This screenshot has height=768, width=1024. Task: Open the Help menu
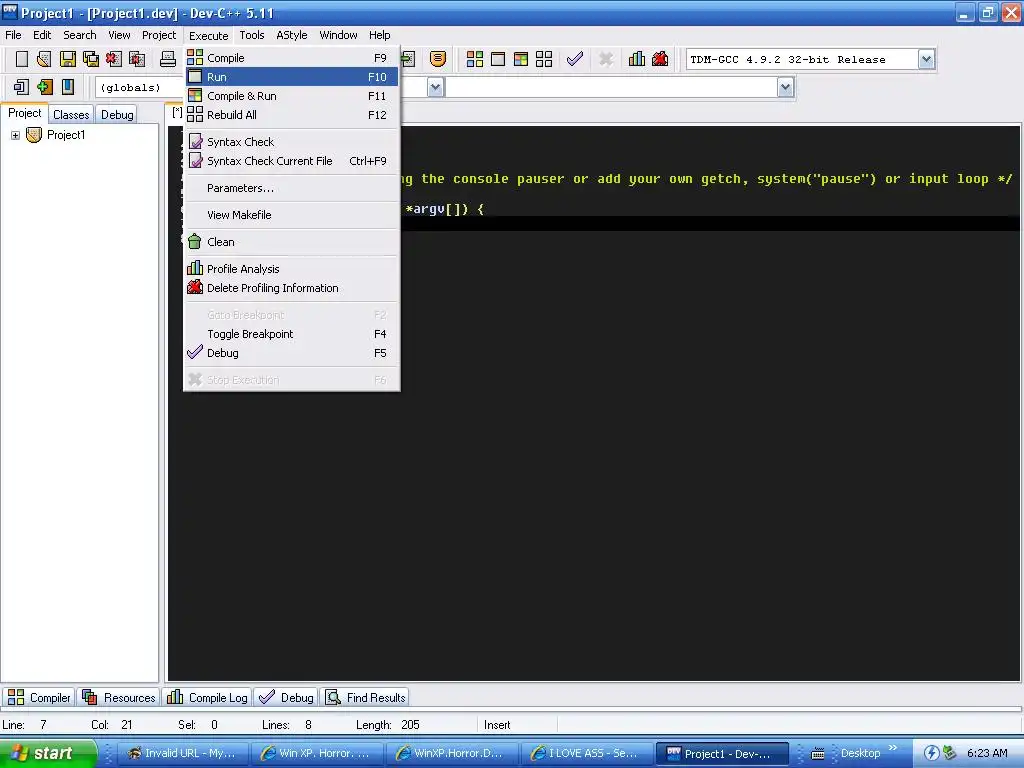click(379, 35)
